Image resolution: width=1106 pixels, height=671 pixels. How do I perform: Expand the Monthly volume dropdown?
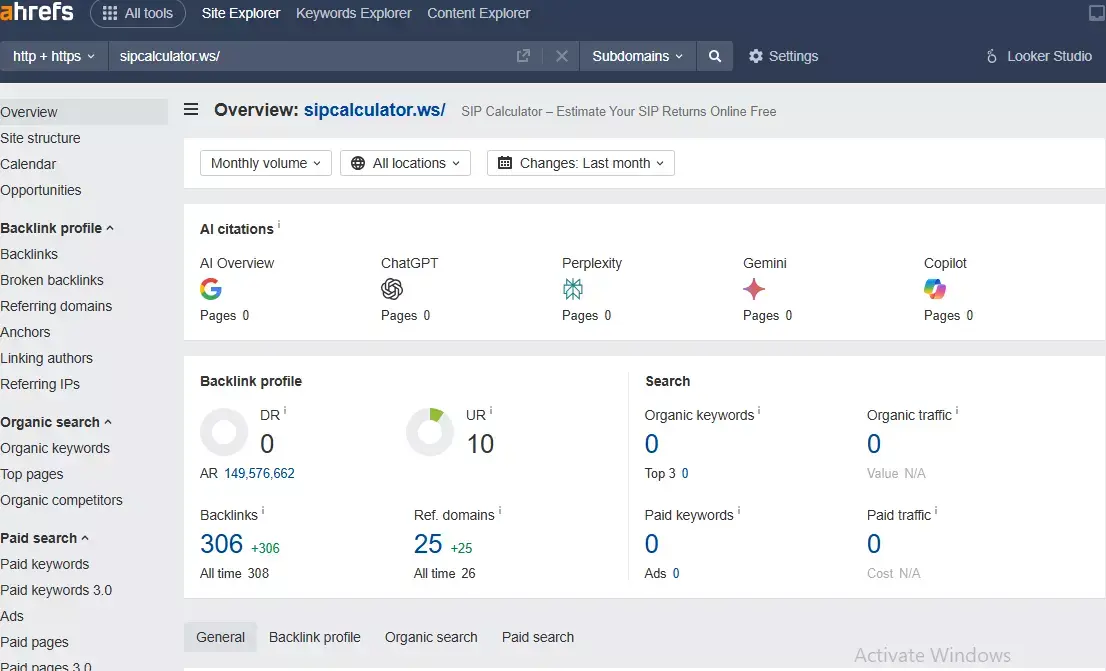[x=266, y=163]
